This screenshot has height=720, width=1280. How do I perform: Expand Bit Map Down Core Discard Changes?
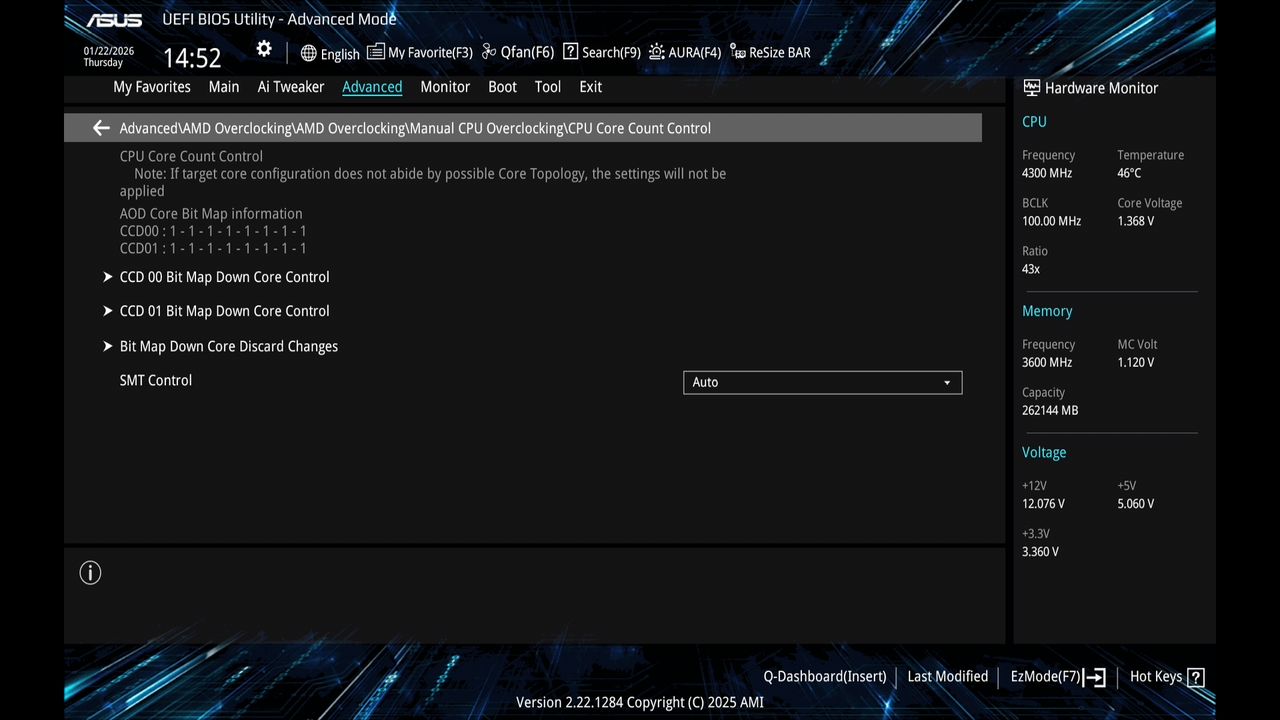click(x=228, y=346)
